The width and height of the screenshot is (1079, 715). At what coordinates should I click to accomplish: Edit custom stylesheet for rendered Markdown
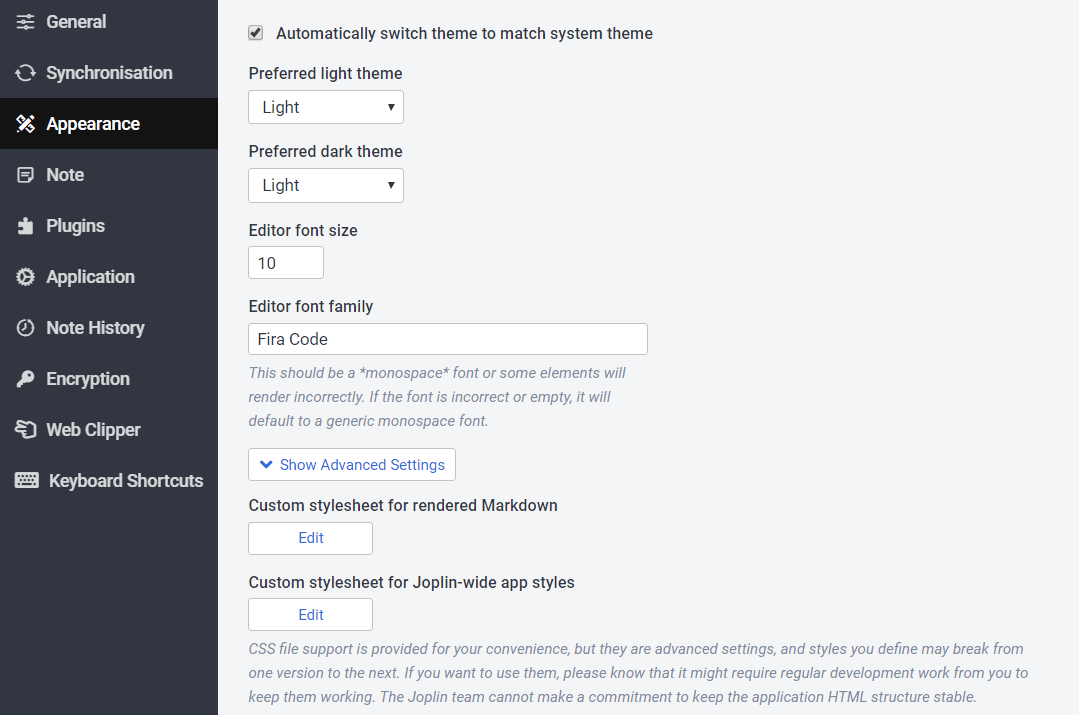pyautogui.click(x=311, y=538)
